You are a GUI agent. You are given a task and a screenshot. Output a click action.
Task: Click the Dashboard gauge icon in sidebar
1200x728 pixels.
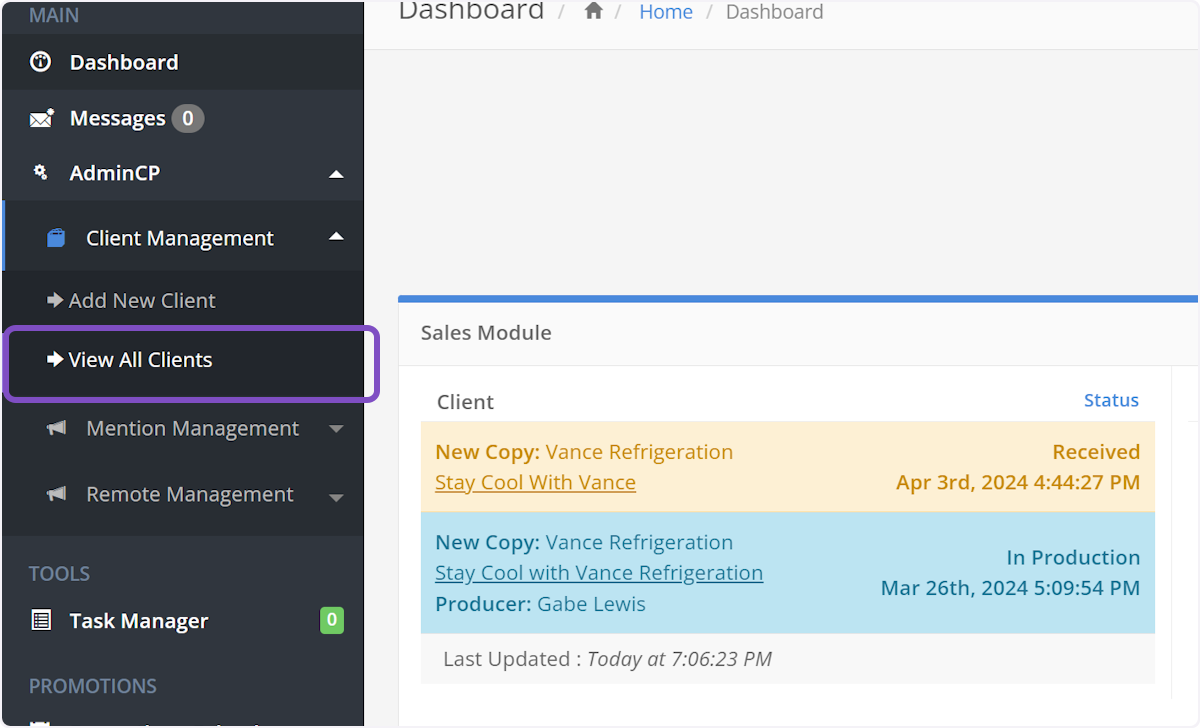click(x=41, y=62)
